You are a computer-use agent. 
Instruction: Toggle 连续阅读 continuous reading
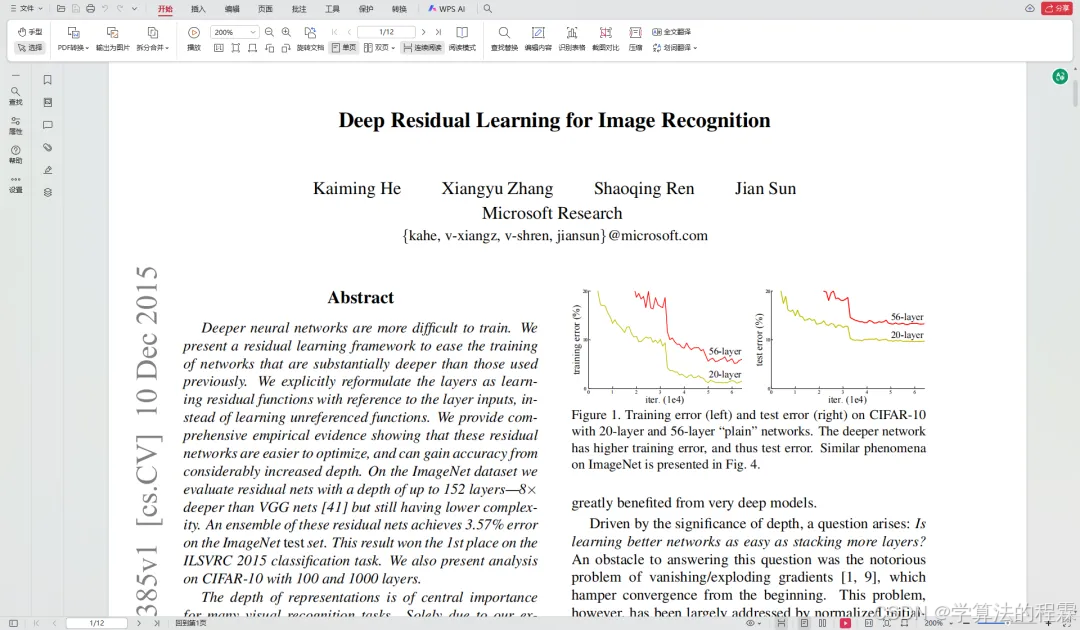422,48
